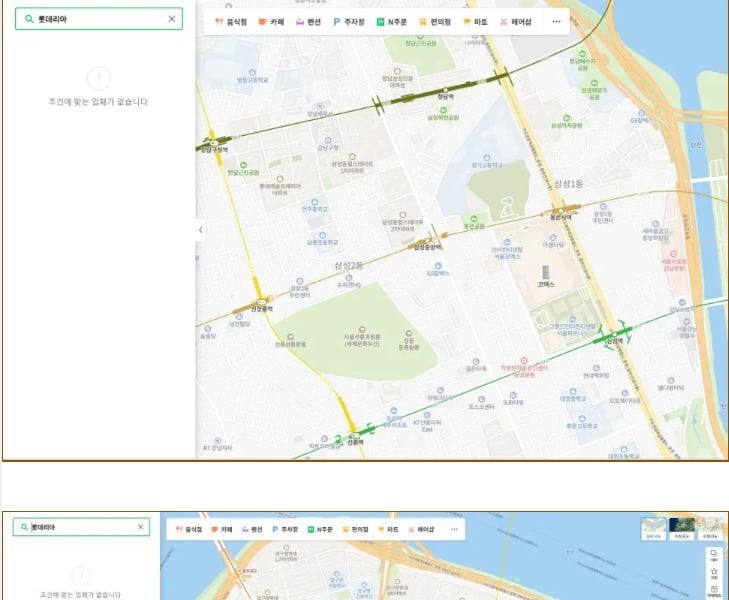Screen dimensions: 729x600
Task: Clear the lower search field with X
Action: pos(140,527)
